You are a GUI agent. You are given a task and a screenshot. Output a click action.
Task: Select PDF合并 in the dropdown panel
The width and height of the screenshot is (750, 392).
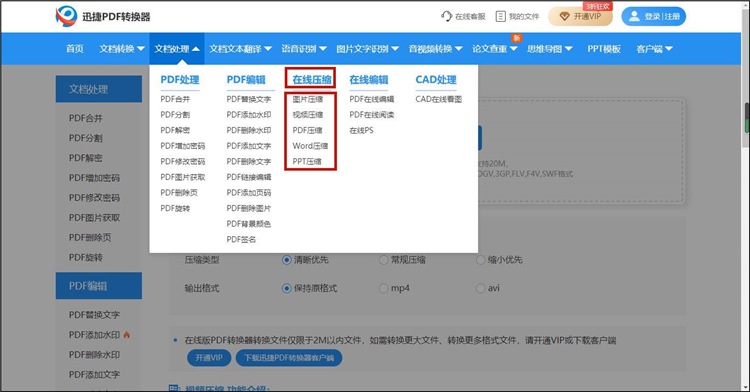175,99
